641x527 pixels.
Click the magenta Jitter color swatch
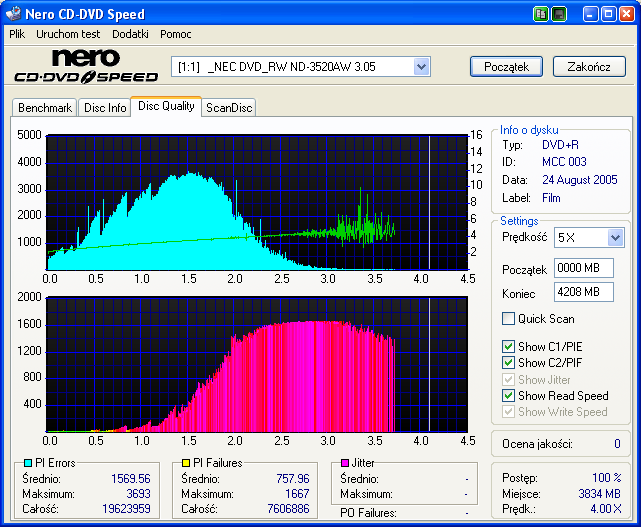[345, 463]
